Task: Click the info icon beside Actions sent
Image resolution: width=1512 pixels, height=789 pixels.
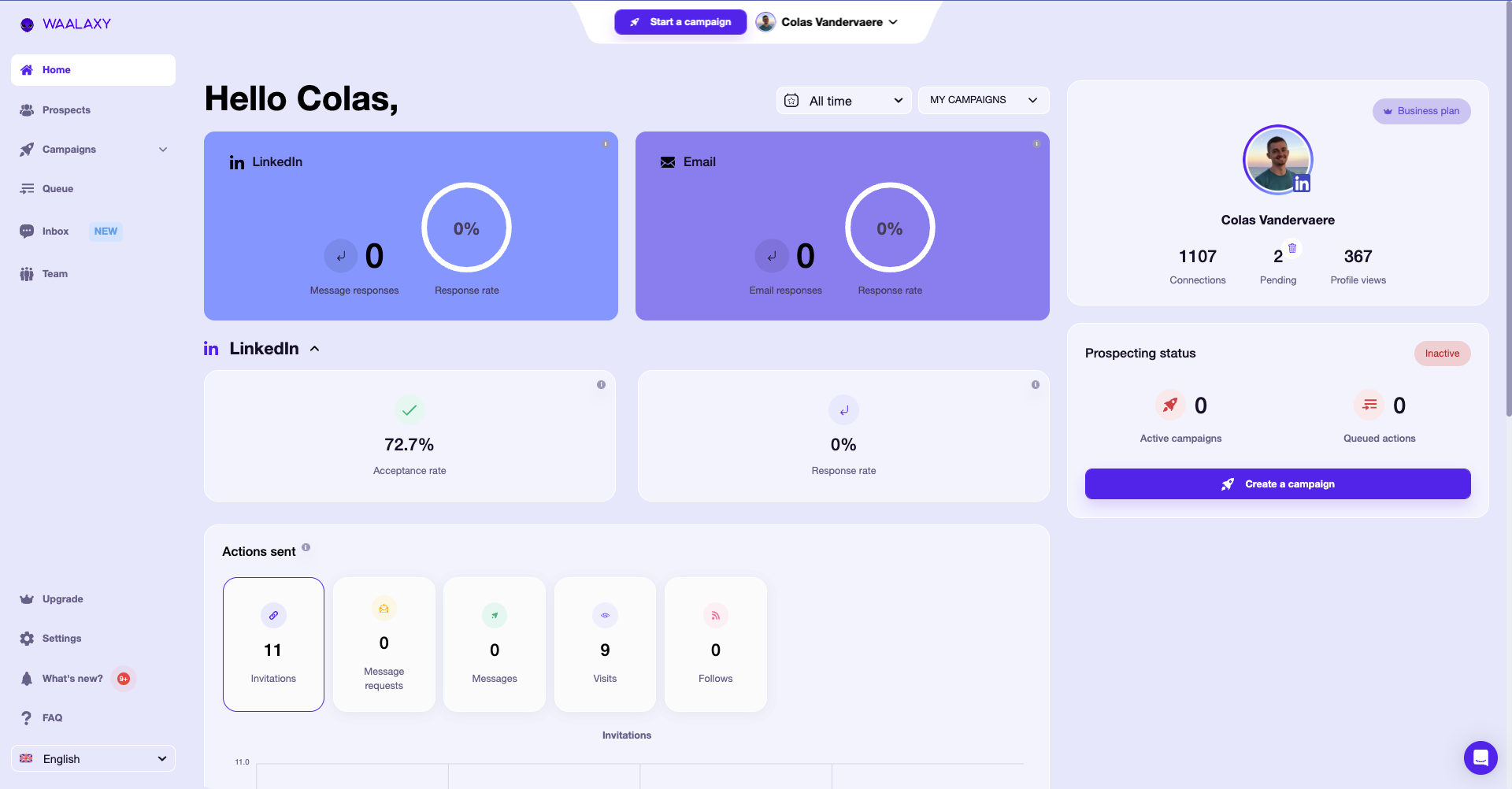Action: 306,547
